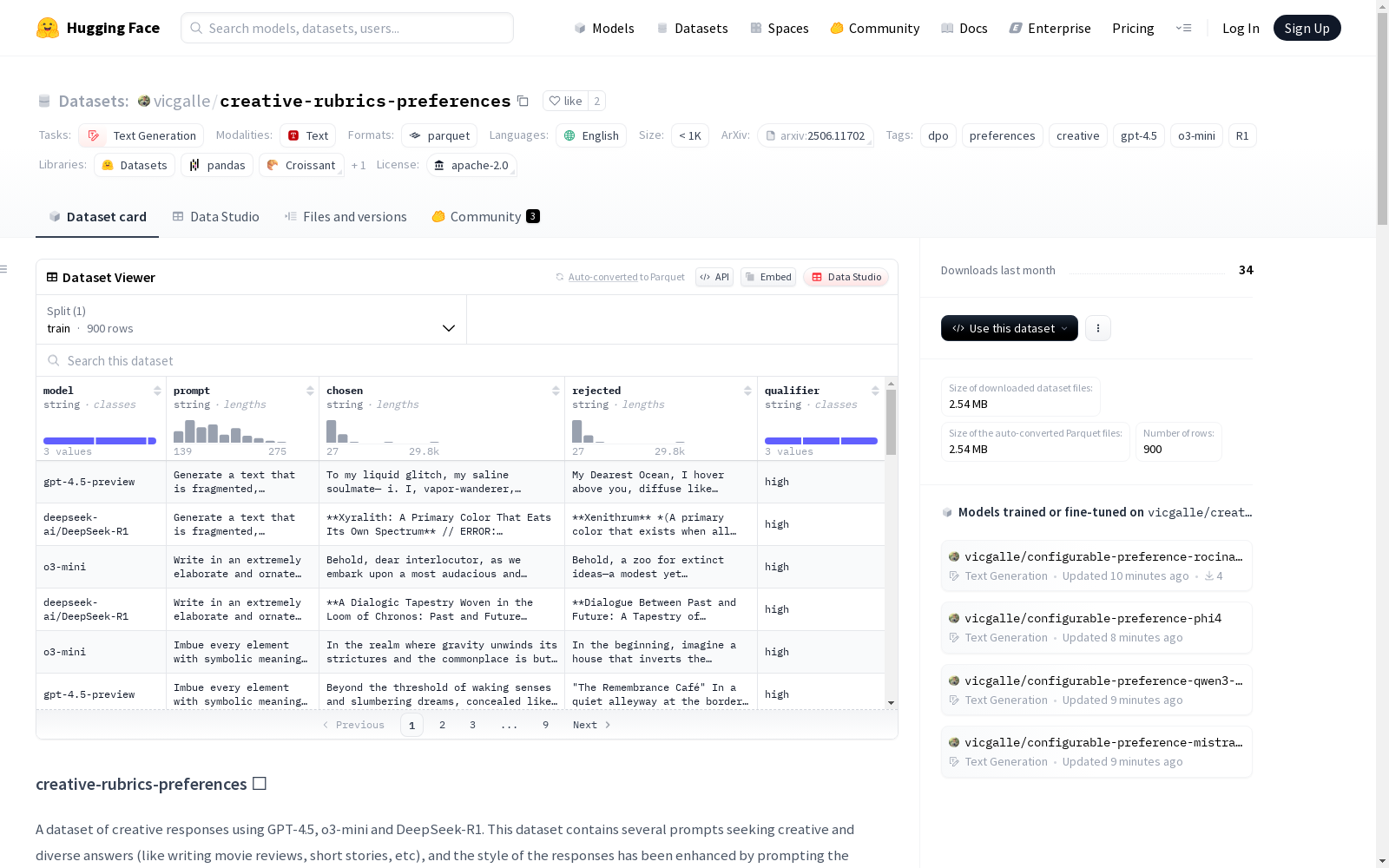Image resolution: width=1389 pixels, height=868 pixels.
Task: Copy the dataset name to clipboard
Action: [523, 101]
